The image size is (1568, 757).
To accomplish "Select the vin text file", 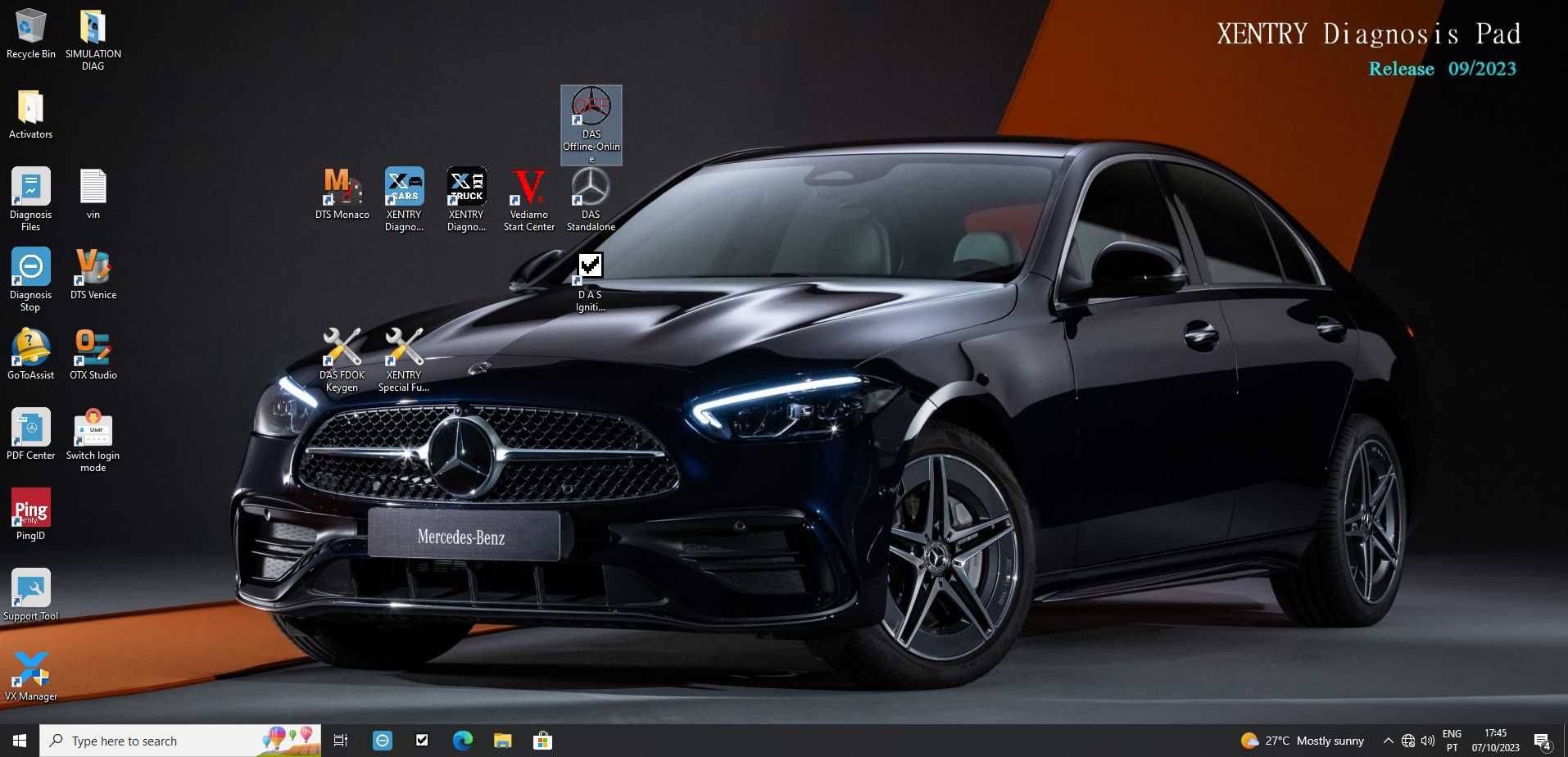I will point(93,194).
